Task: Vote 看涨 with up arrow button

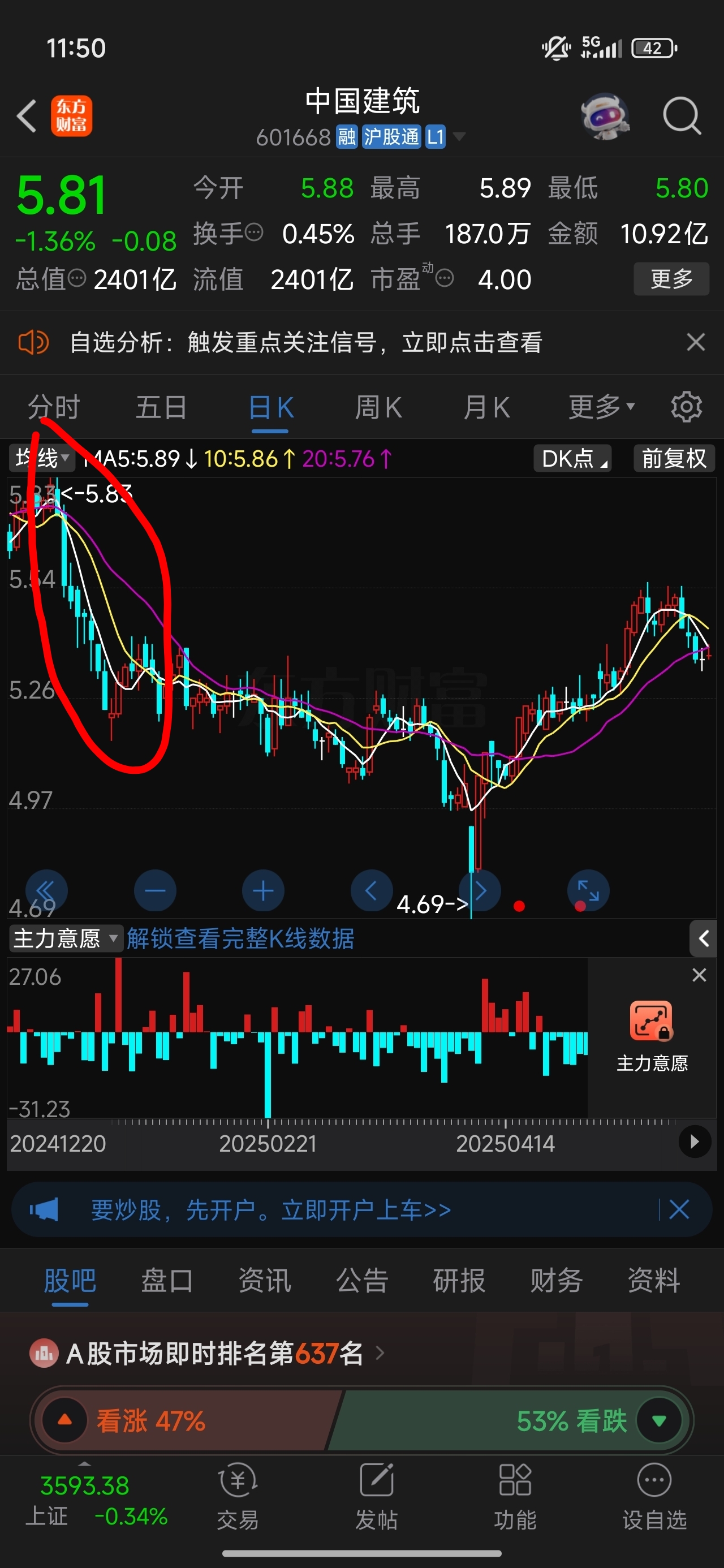Action: point(64,1421)
